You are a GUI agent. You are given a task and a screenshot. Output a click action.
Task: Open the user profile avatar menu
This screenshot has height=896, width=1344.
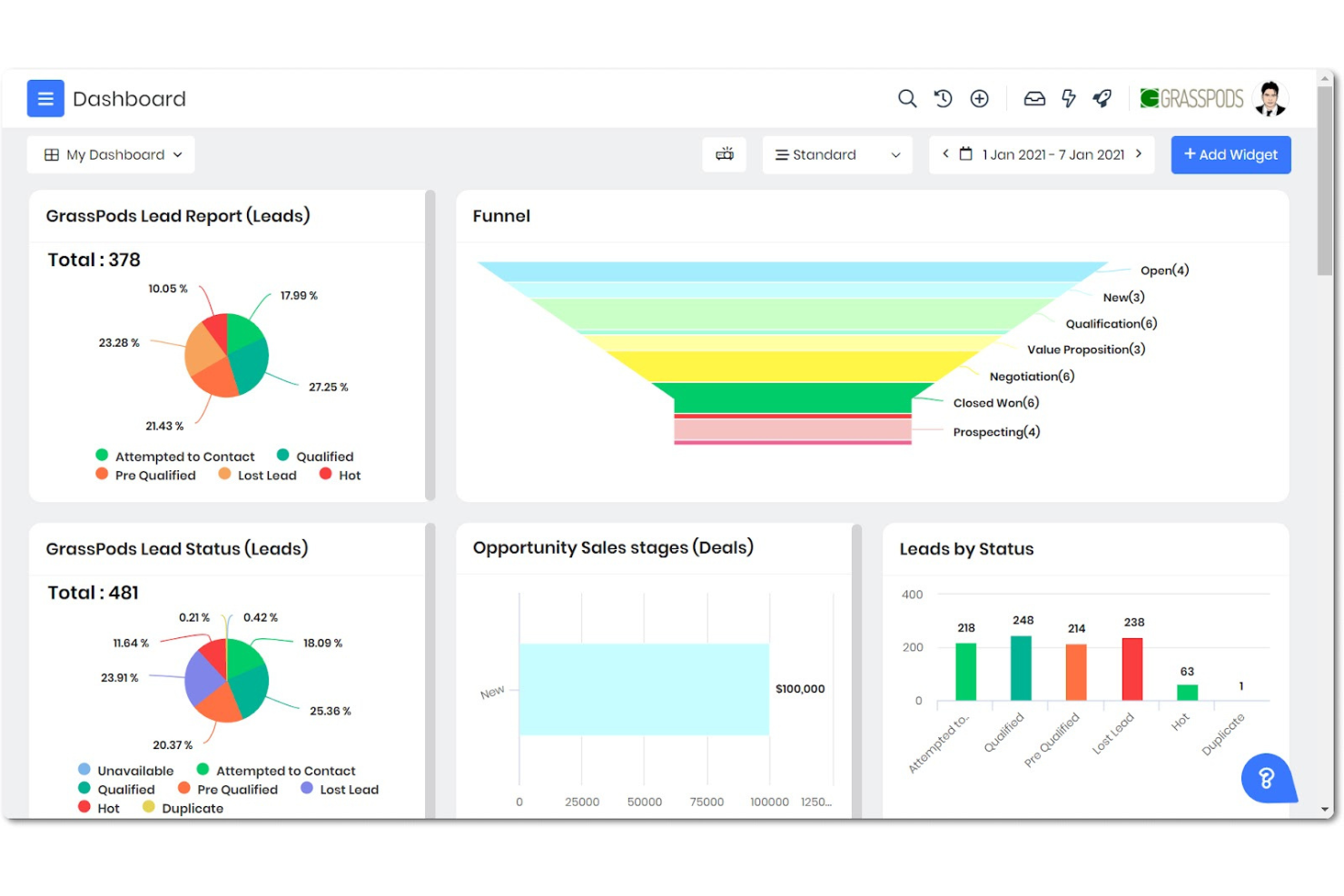click(x=1270, y=98)
